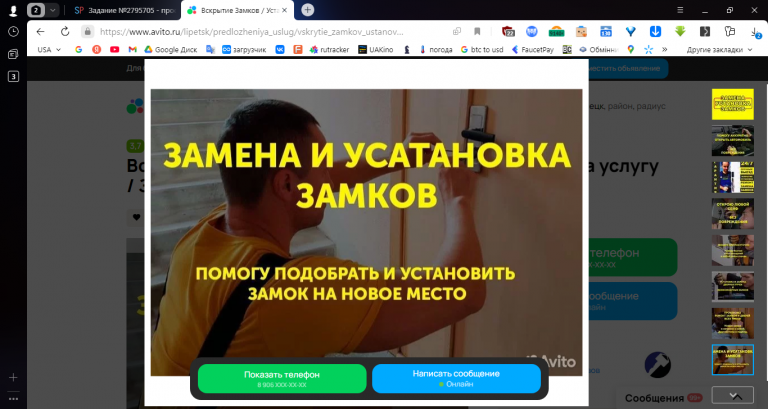
Task: Open the 'UAKino' bookmark
Action: pyautogui.click(x=376, y=49)
